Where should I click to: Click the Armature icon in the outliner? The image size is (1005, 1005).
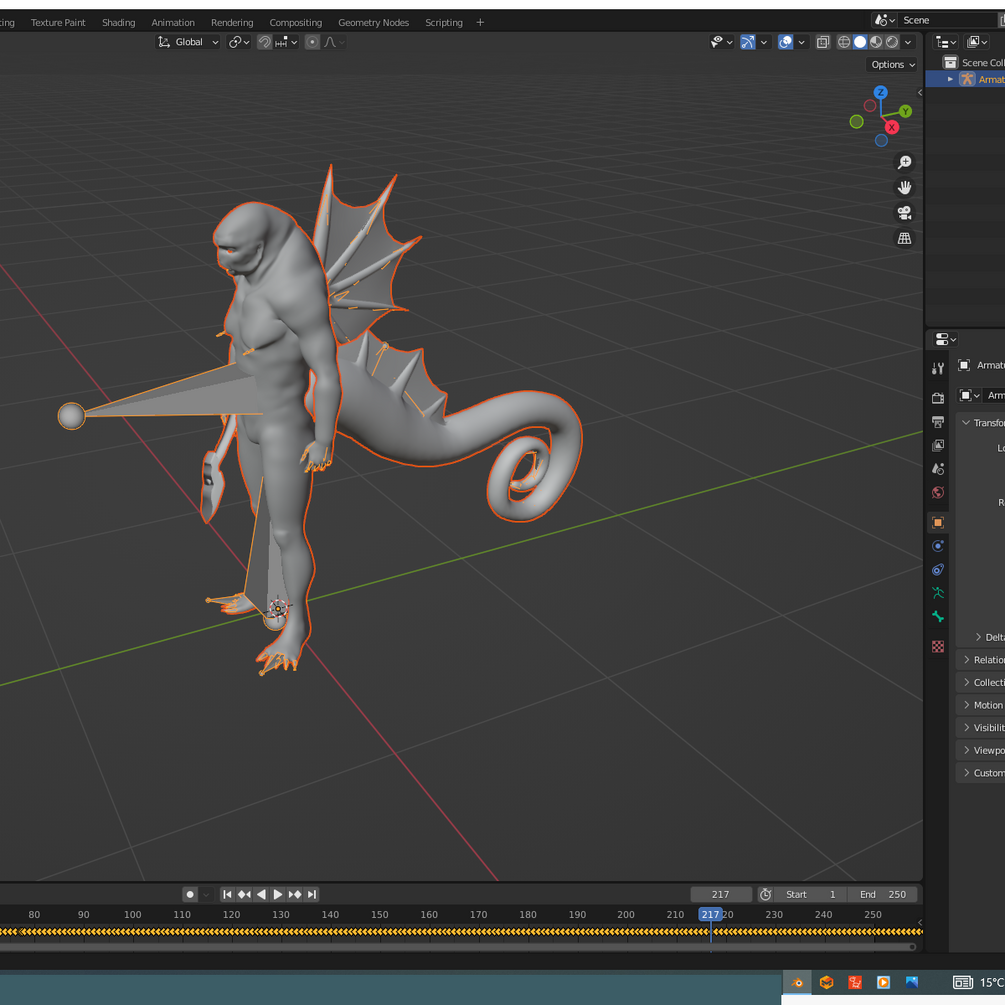tap(967, 79)
